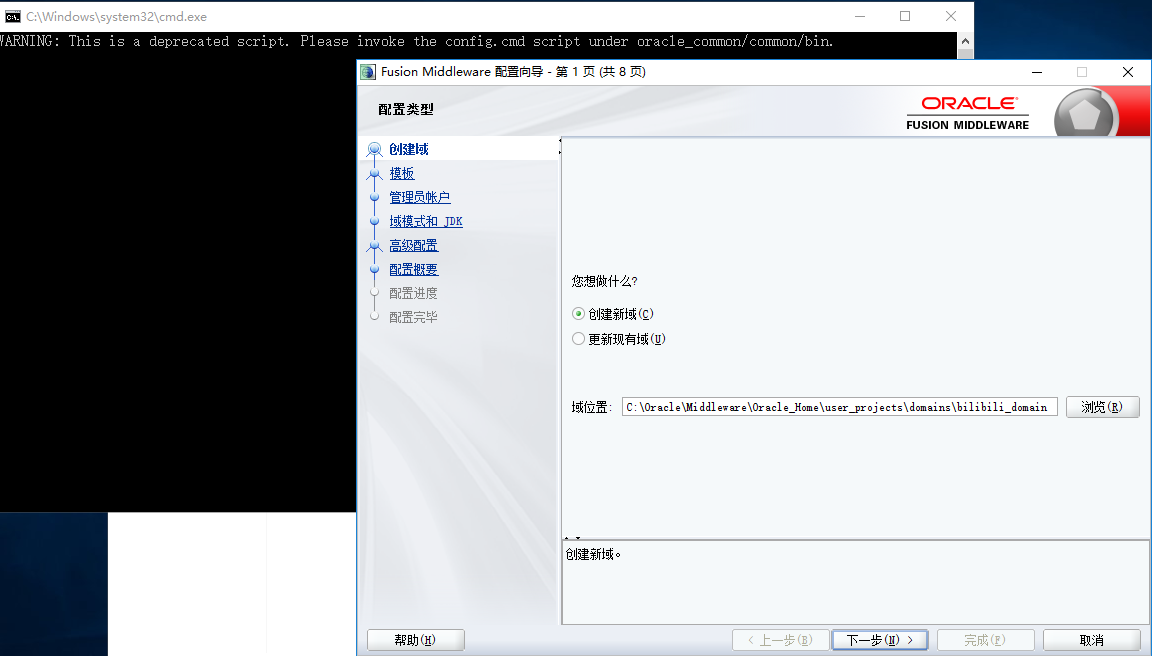Click the Fusion Middleware wizard title icon

pos(368,72)
